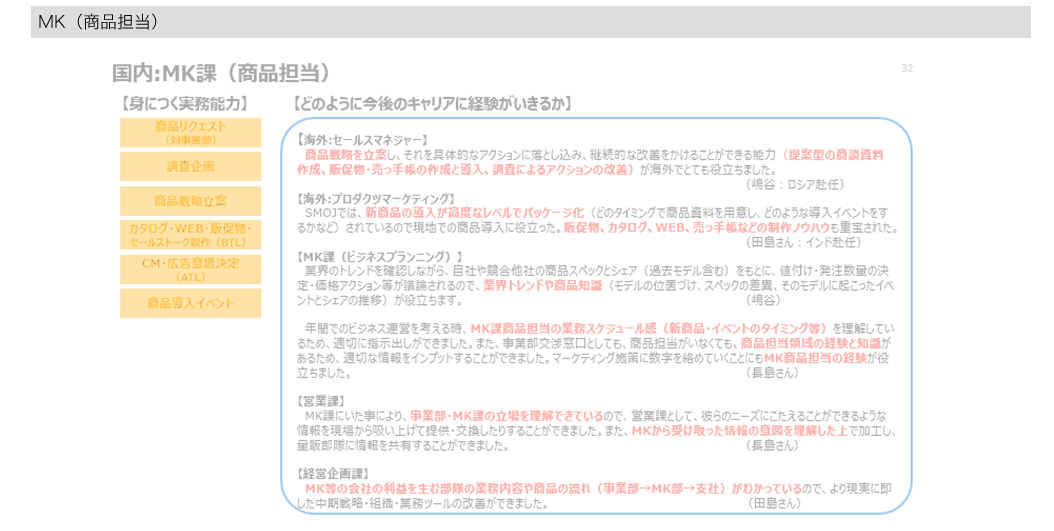Click the 【営業課】 section heading

click(322, 401)
